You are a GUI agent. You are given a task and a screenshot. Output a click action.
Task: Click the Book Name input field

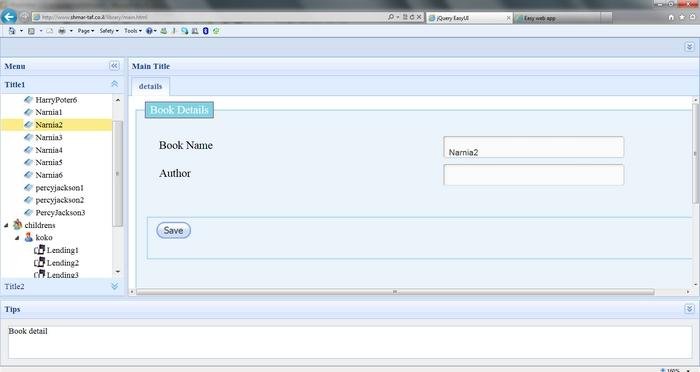pyautogui.click(x=533, y=147)
